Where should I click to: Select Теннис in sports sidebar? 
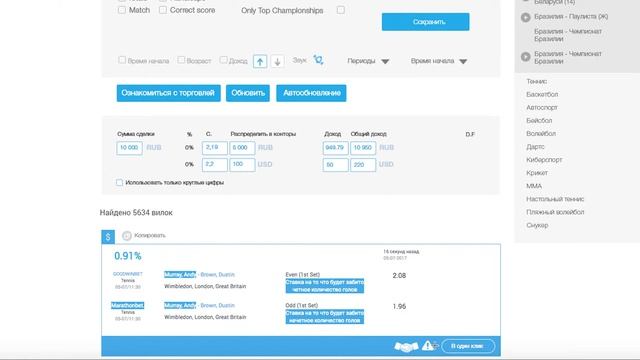tap(537, 81)
